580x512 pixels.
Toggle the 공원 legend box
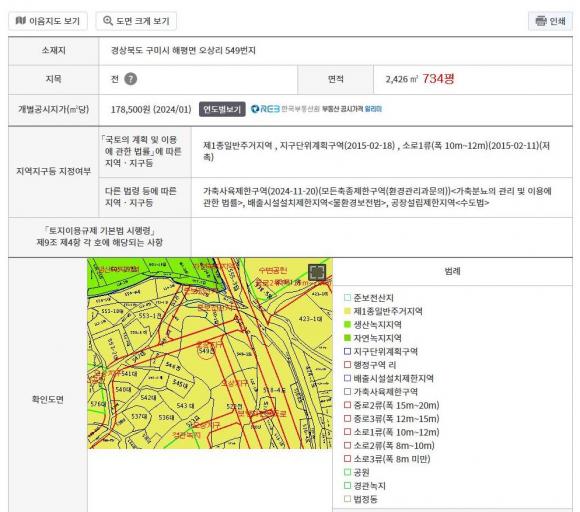tap(347, 472)
